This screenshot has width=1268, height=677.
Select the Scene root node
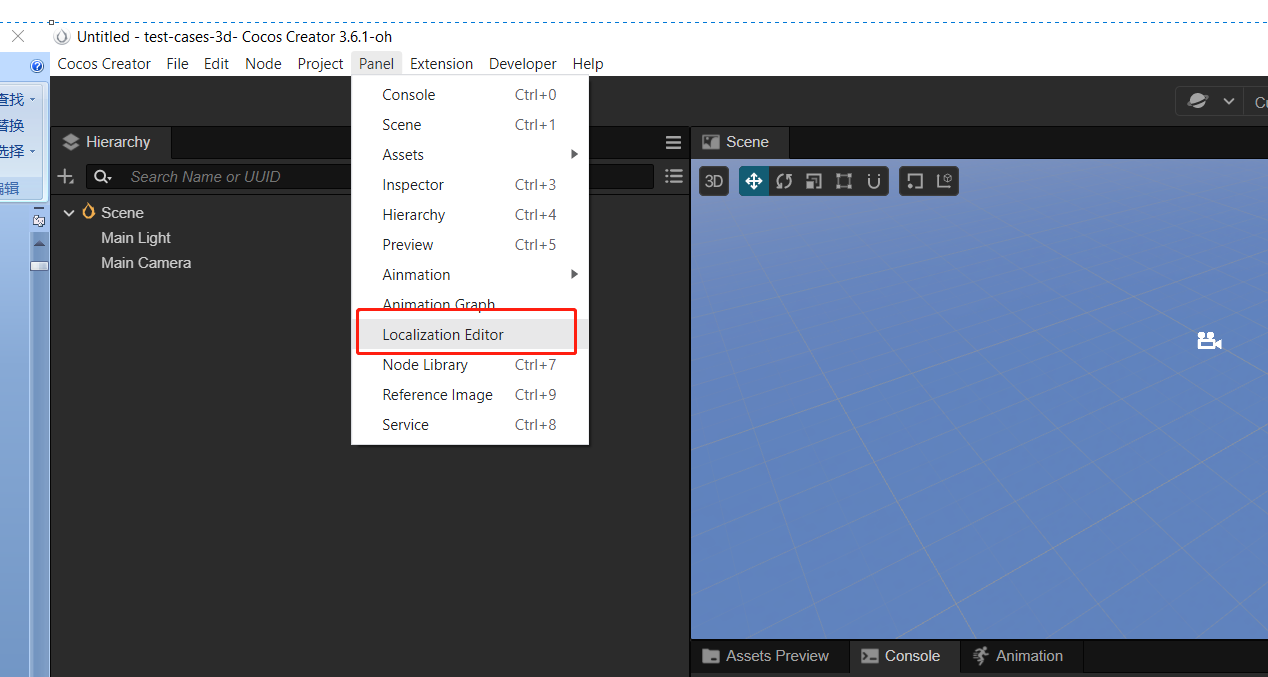122,213
